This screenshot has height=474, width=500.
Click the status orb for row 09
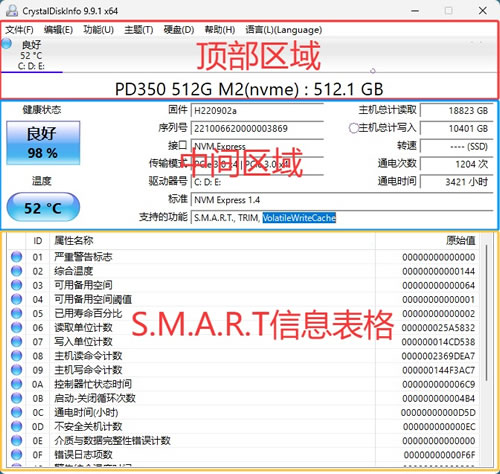pyautogui.click(x=16, y=370)
